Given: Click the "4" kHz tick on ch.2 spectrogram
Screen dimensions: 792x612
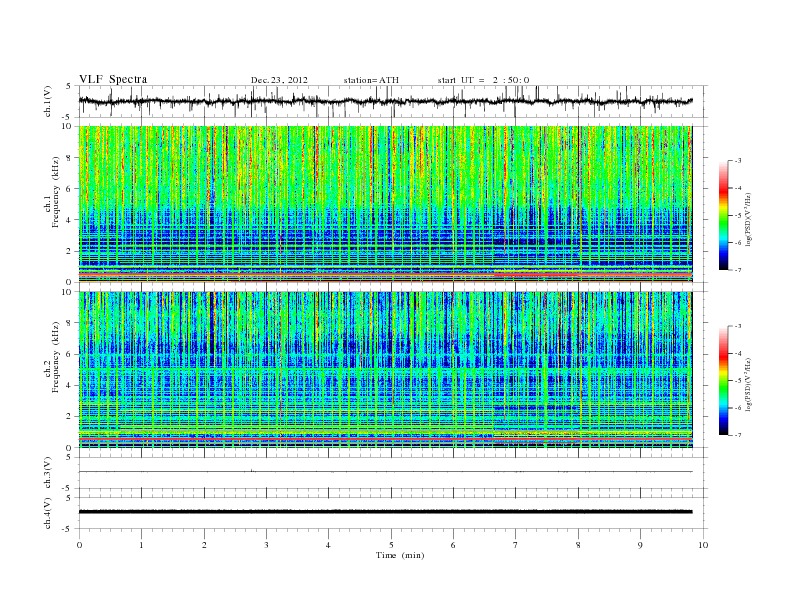Looking at the screenshot, I should click(70, 385).
